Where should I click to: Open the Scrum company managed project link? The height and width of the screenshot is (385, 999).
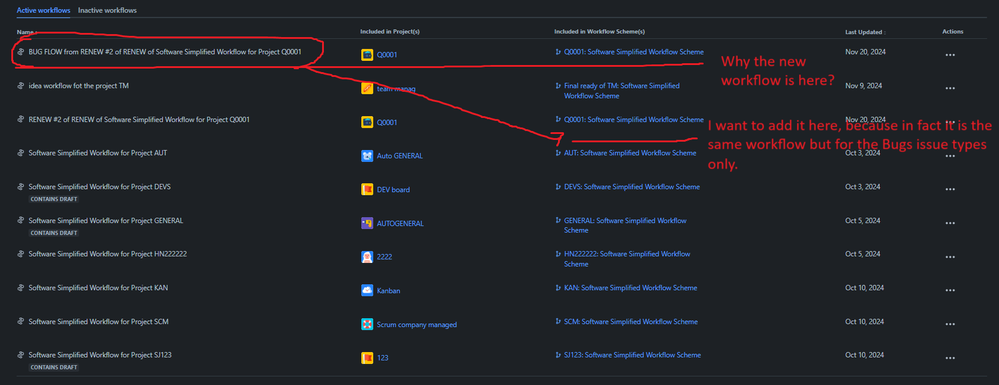click(417, 324)
